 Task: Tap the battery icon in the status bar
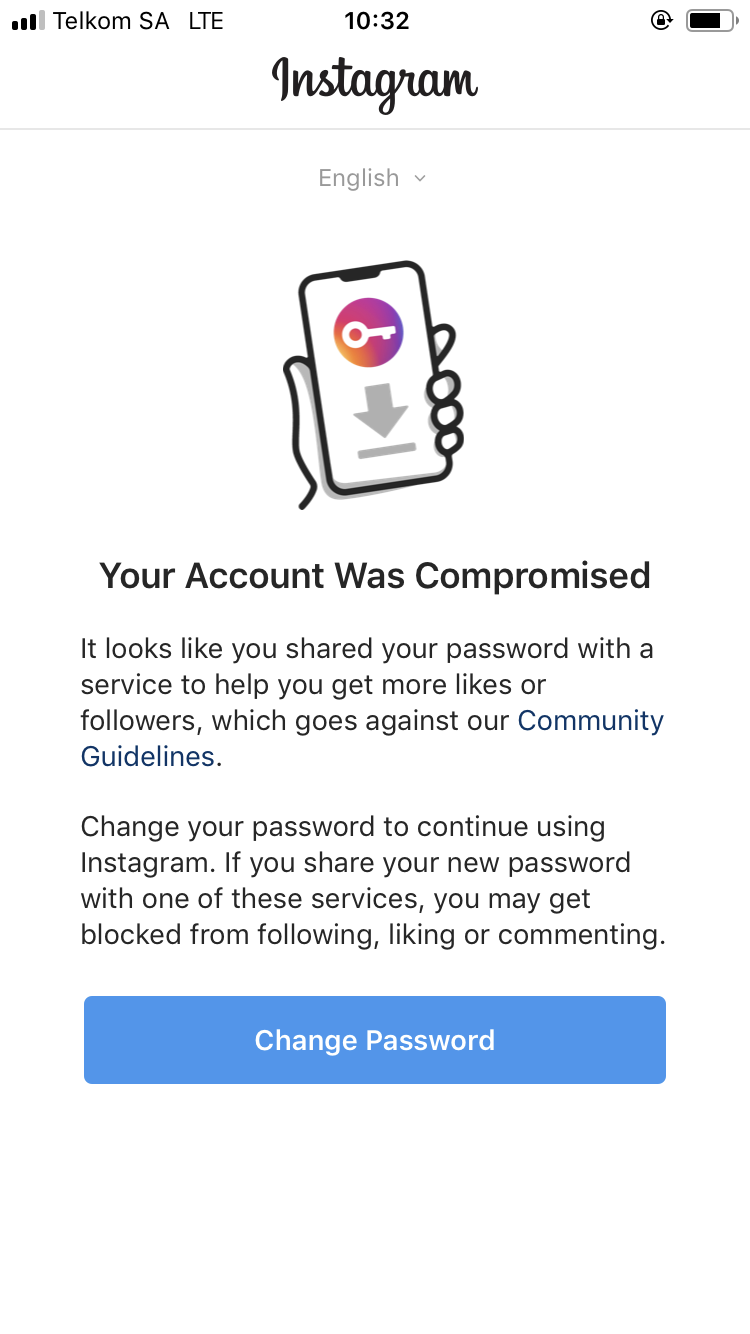point(710,20)
